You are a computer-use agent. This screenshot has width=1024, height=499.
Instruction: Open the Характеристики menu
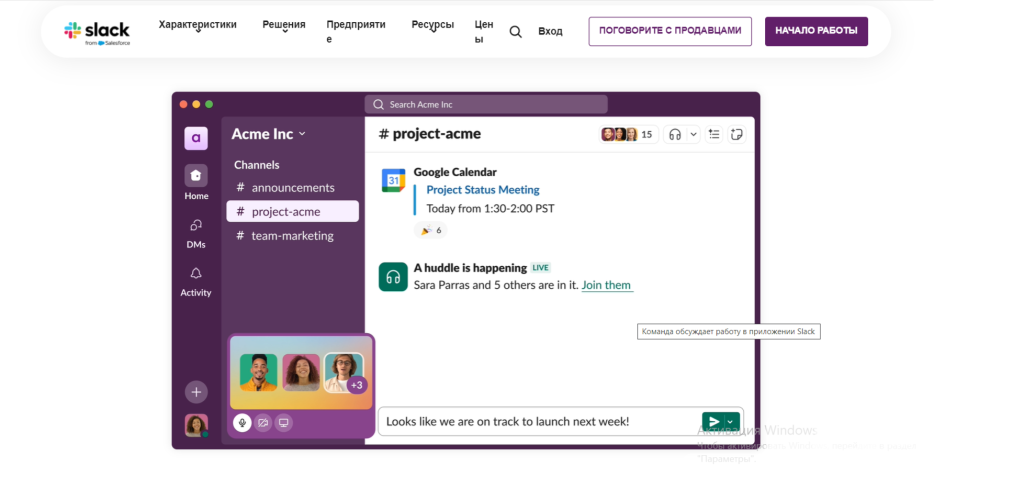click(x=197, y=25)
